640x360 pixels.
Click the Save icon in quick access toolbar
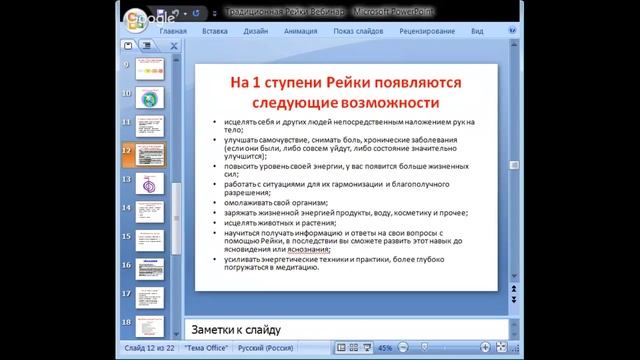pos(161,13)
